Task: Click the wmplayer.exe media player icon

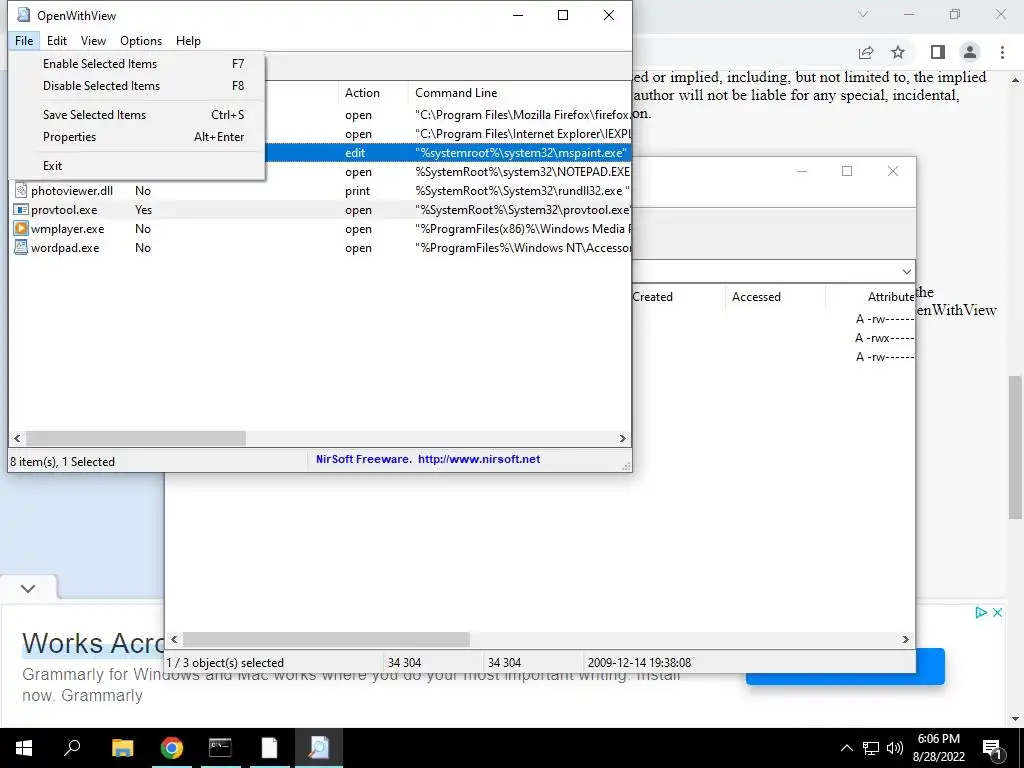Action: (x=21, y=229)
